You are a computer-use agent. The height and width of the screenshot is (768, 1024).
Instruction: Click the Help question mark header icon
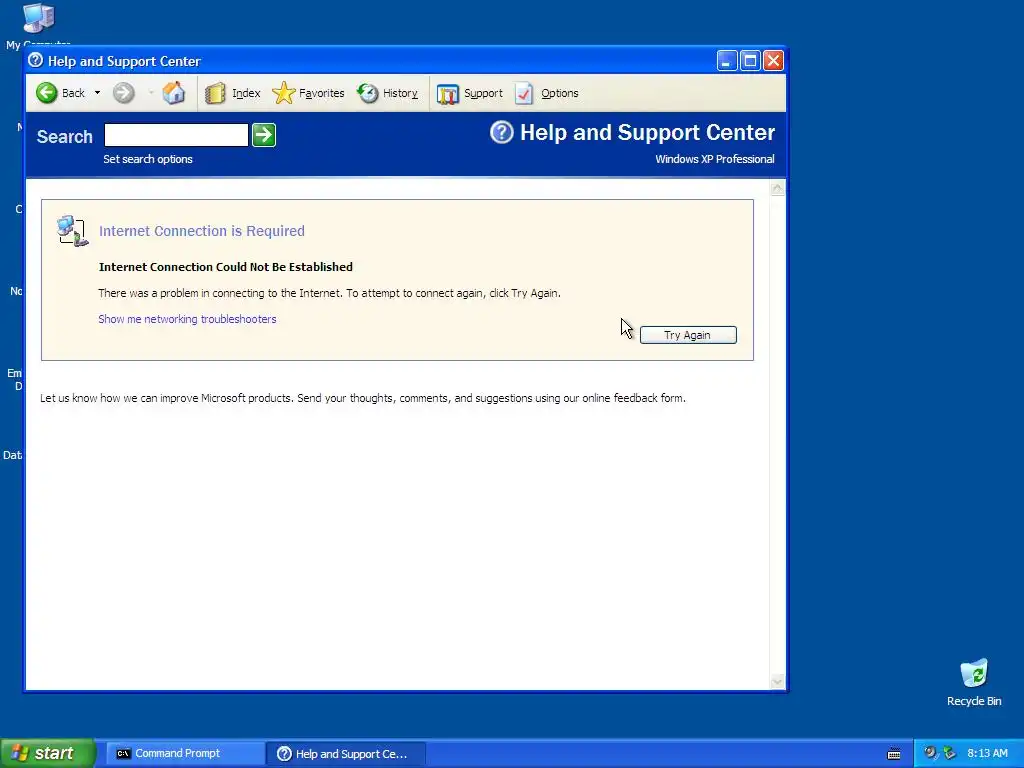[x=502, y=133]
